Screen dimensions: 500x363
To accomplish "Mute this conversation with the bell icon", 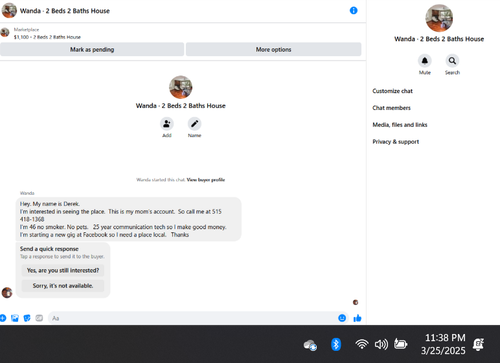I will coord(425,61).
